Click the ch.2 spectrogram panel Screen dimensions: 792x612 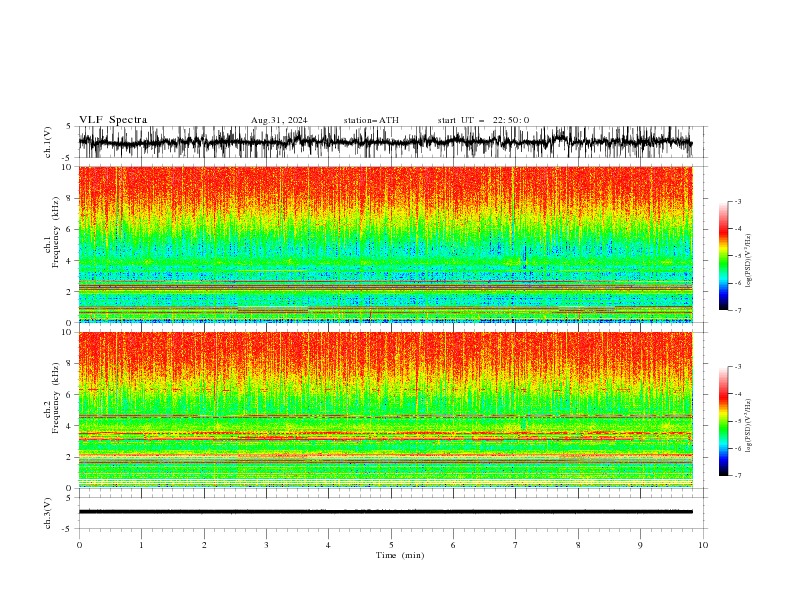[385, 410]
